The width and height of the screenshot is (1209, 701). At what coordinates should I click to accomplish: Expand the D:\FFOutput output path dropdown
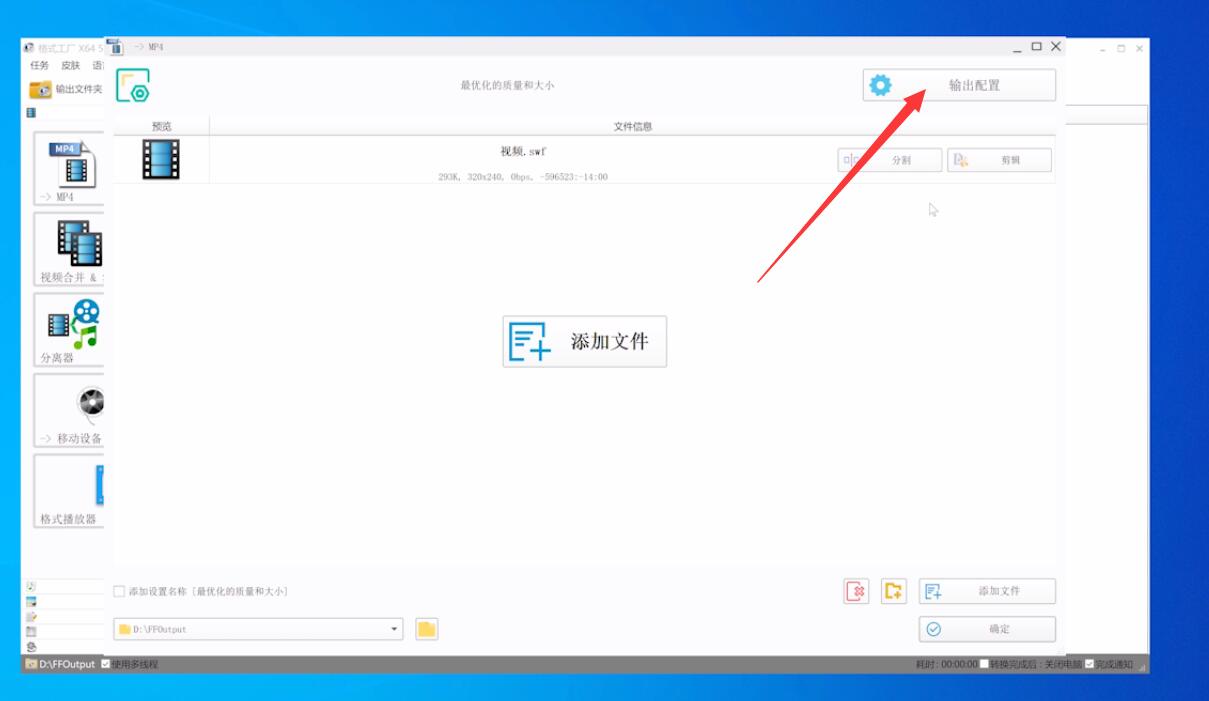pos(395,629)
